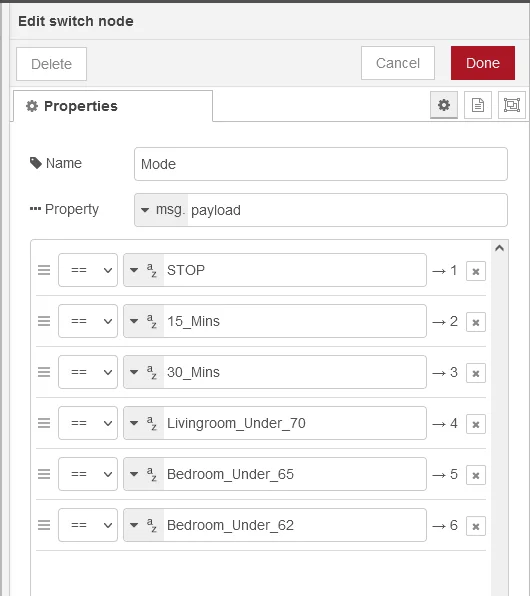Remove the STOP rule

point(476,271)
